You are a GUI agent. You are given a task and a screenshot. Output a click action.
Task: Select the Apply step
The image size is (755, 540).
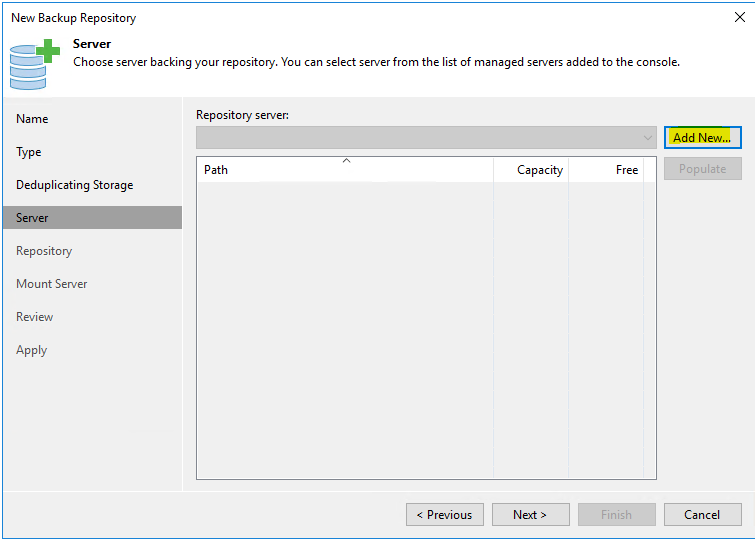[32, 350]
